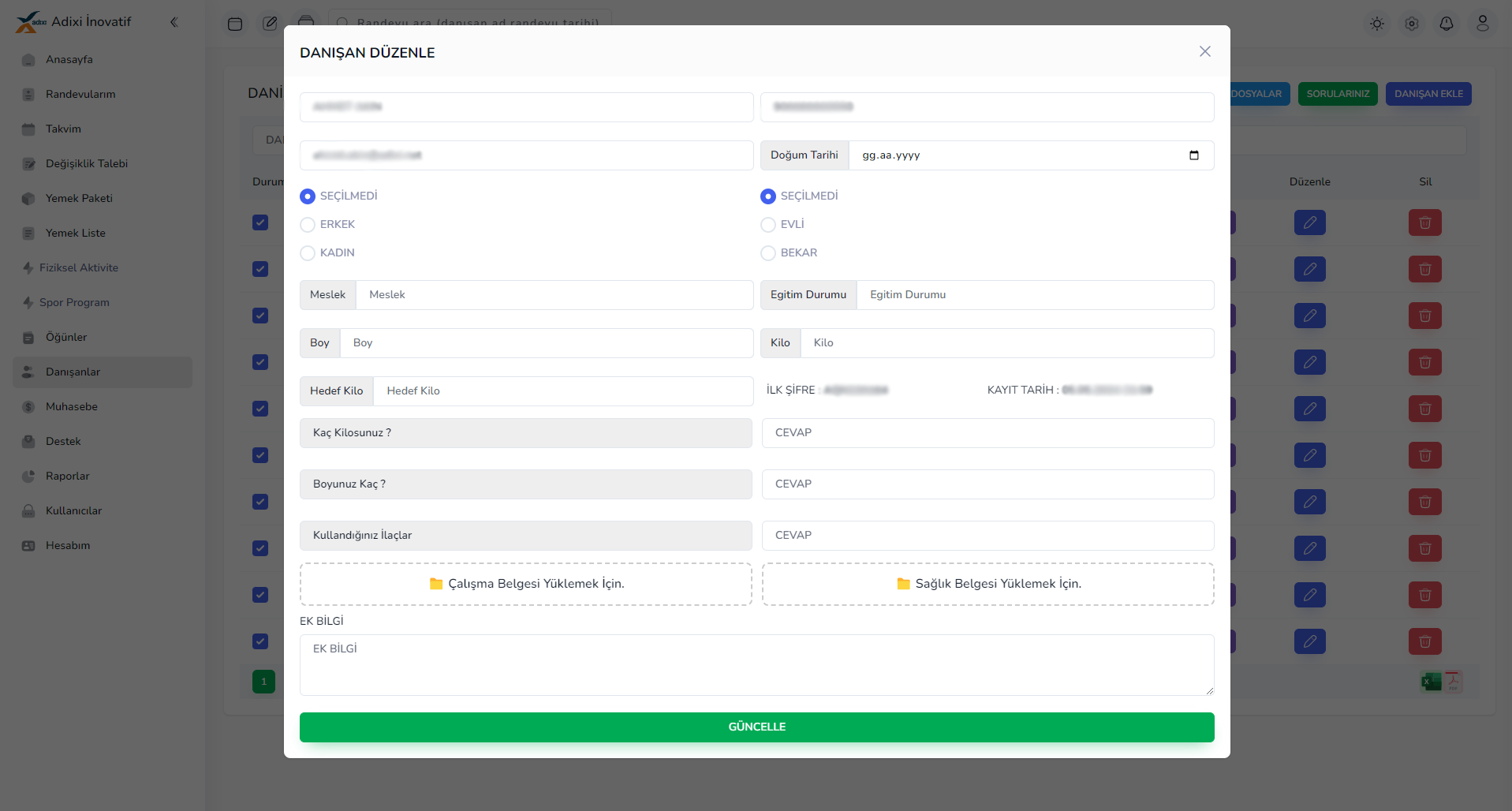Toggle the last row status checkbox

tap(260, 641)
